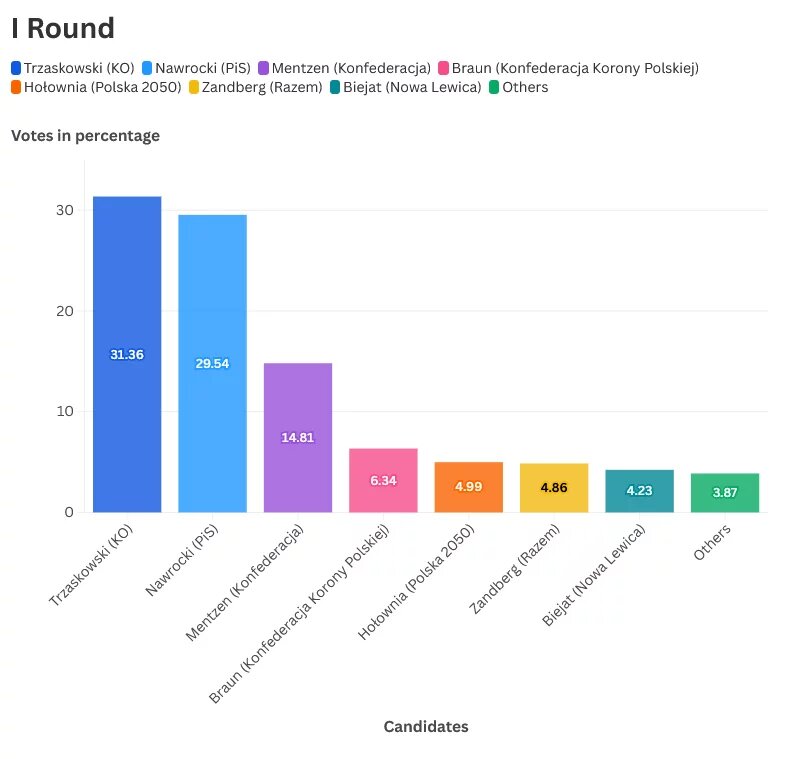This screenshot has width=794, height=759.
Task: Select the orange Hołownia bar labeled 4.99
Action: [x=468, y=487]
